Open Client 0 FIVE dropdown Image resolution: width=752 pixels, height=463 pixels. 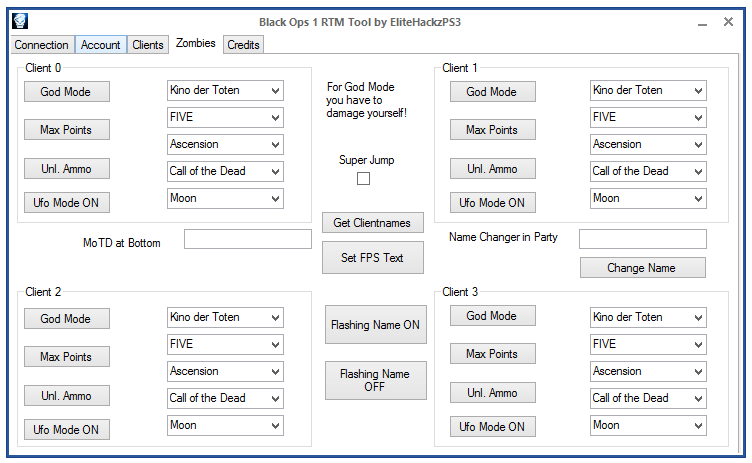225,117
